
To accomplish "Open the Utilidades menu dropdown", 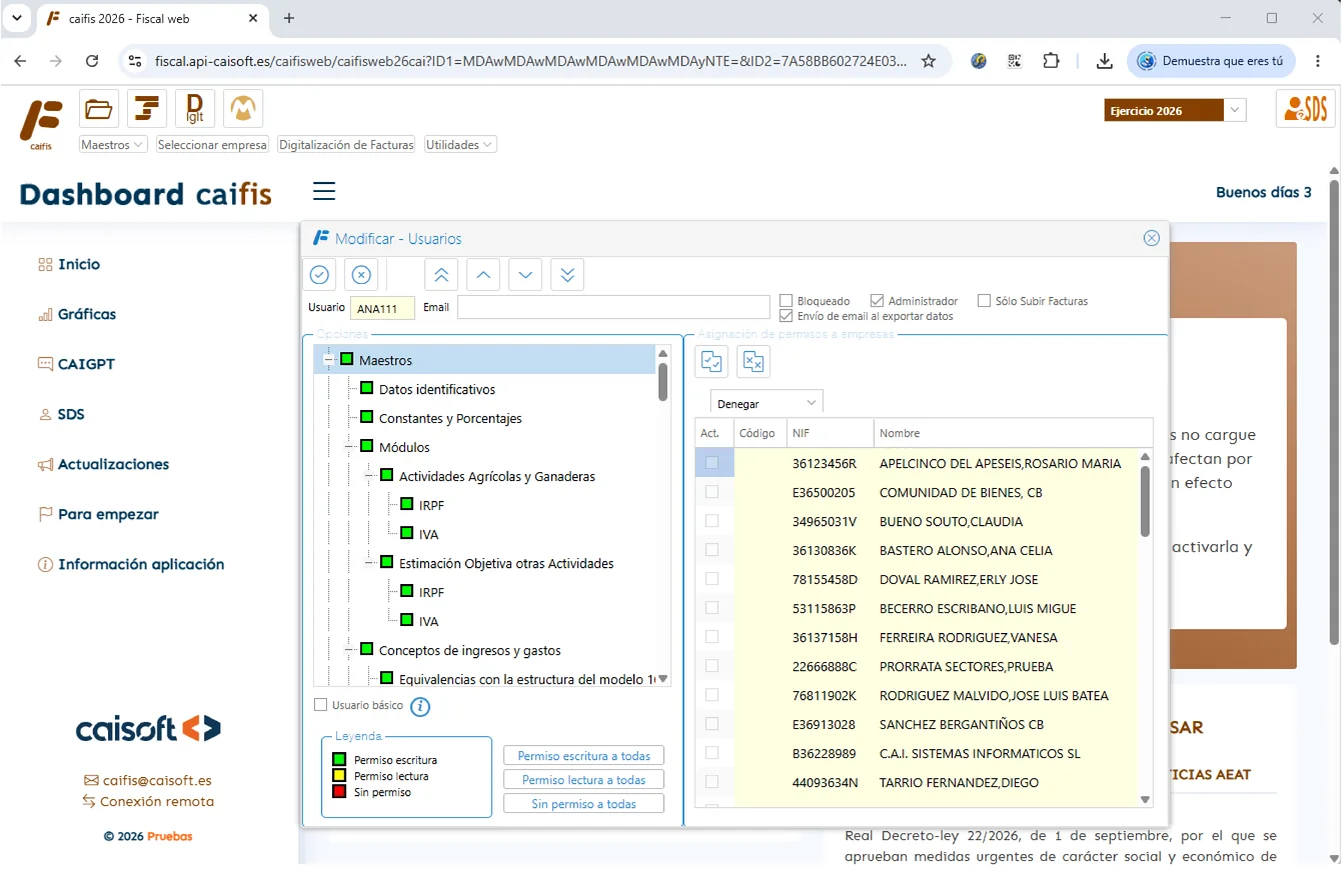I will click(460, 145).
